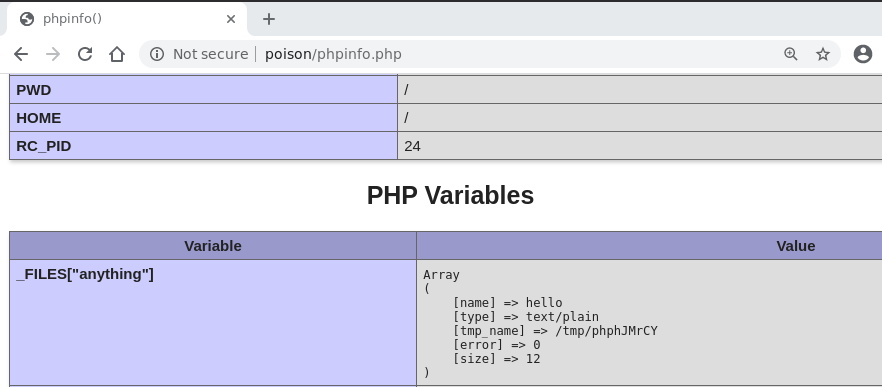Screen dimensions: 882x387
Task: Click the globe favicon on the tab
Action: coord(26,19)
